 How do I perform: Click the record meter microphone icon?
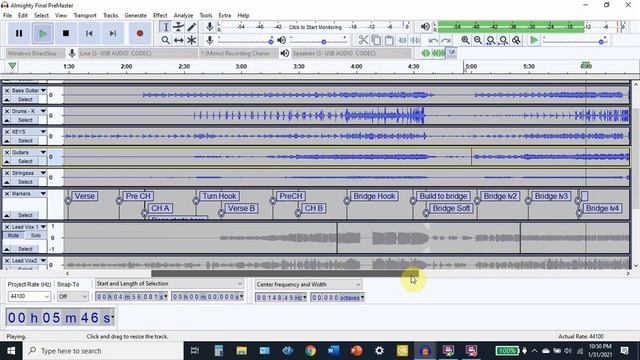[x=209, y=27]
